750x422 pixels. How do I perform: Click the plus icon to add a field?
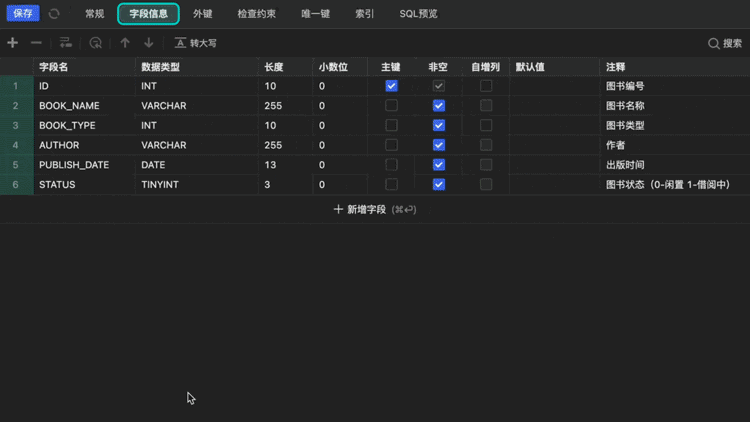point(12,43)
